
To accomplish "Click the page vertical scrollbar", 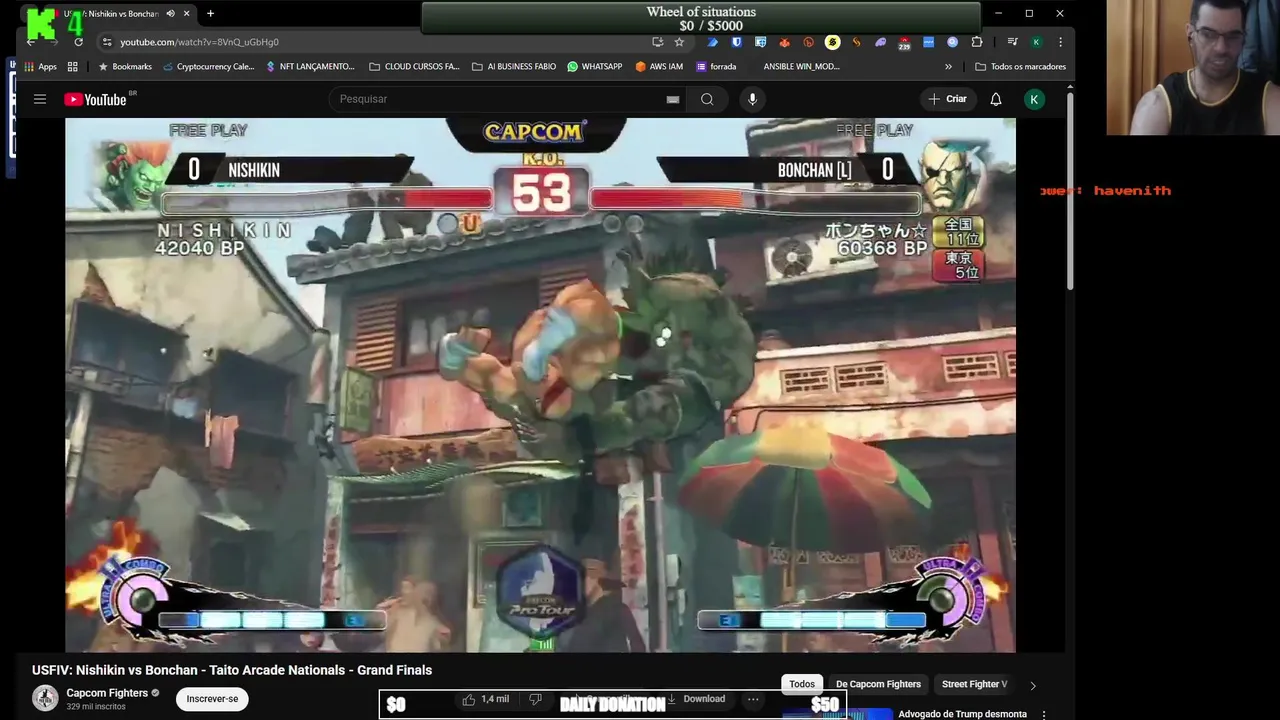I will tap(1070, 190).
